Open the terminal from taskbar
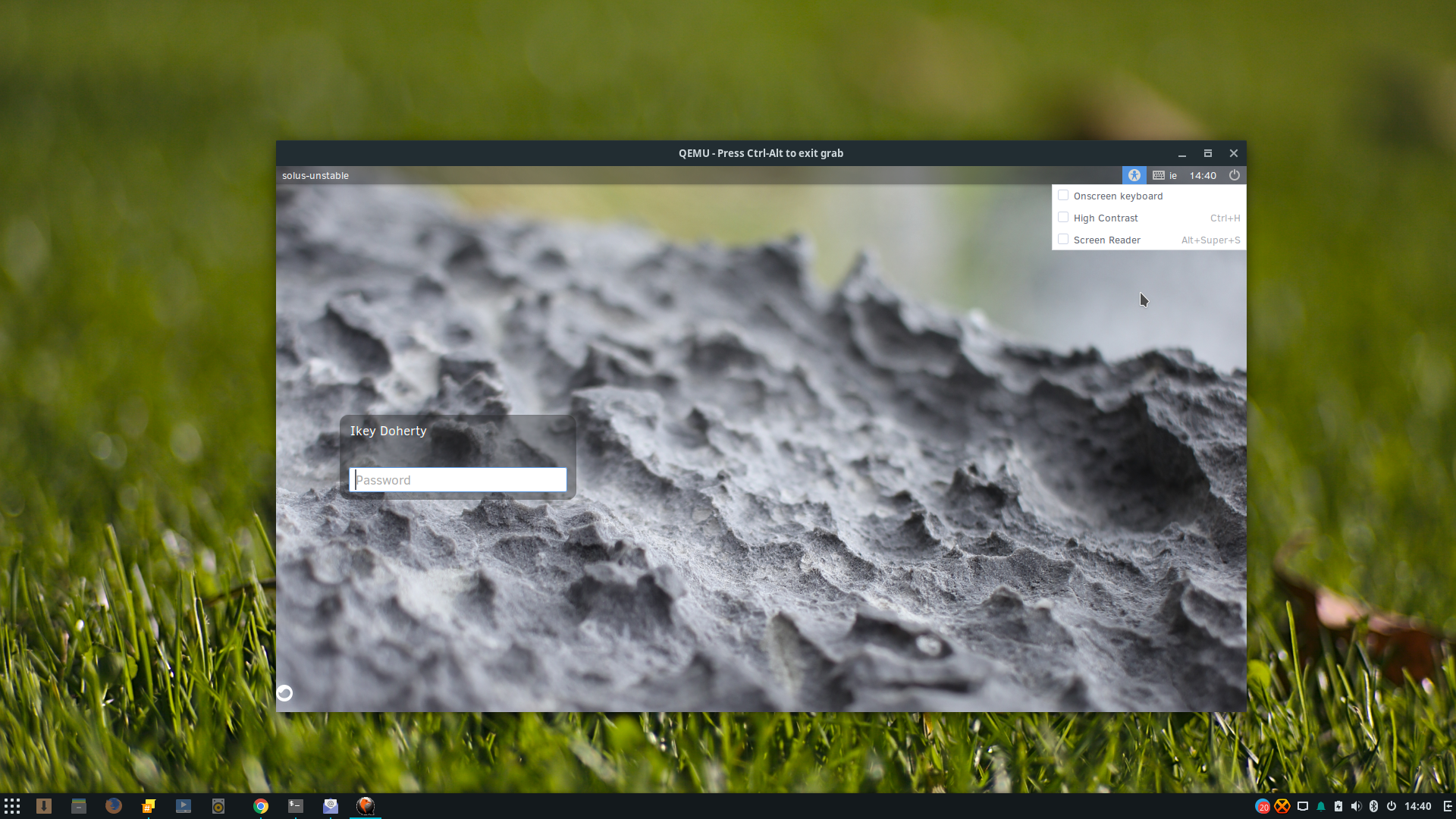Screen dimensions: 1456x819 click(296, 806)
